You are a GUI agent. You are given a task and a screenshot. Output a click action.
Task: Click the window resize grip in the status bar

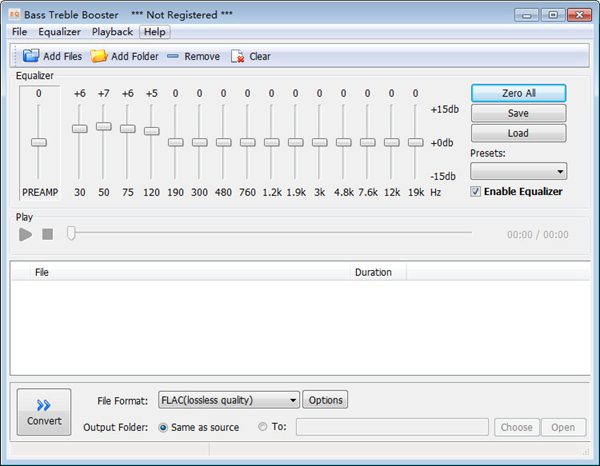(586, 452)
